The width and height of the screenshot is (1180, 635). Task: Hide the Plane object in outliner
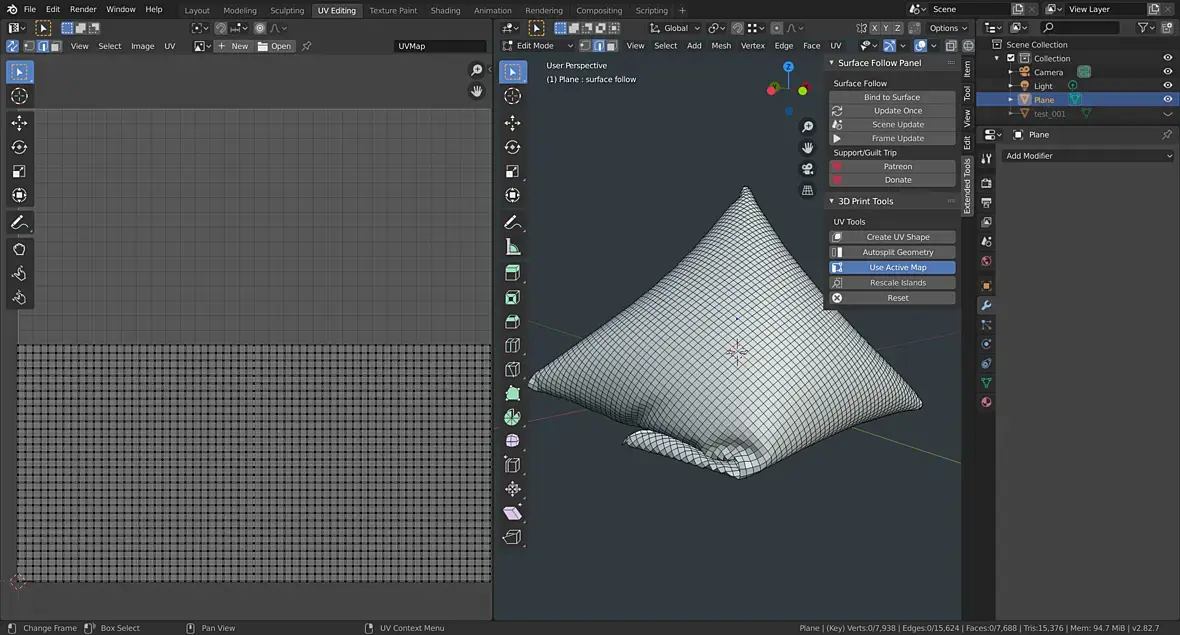(1167, 100)
